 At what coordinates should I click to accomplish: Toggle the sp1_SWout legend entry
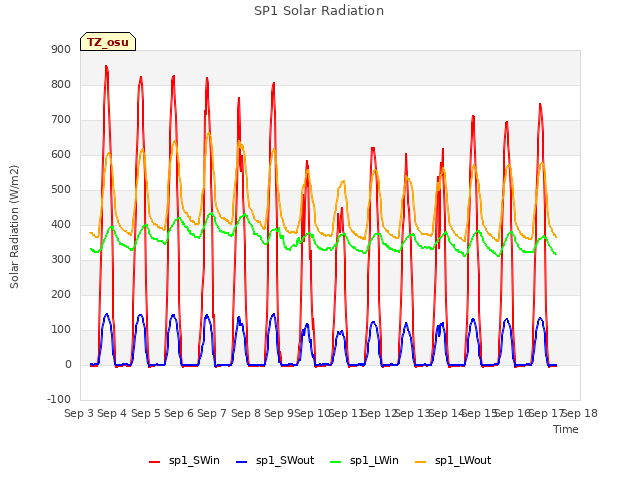[276, 461]
